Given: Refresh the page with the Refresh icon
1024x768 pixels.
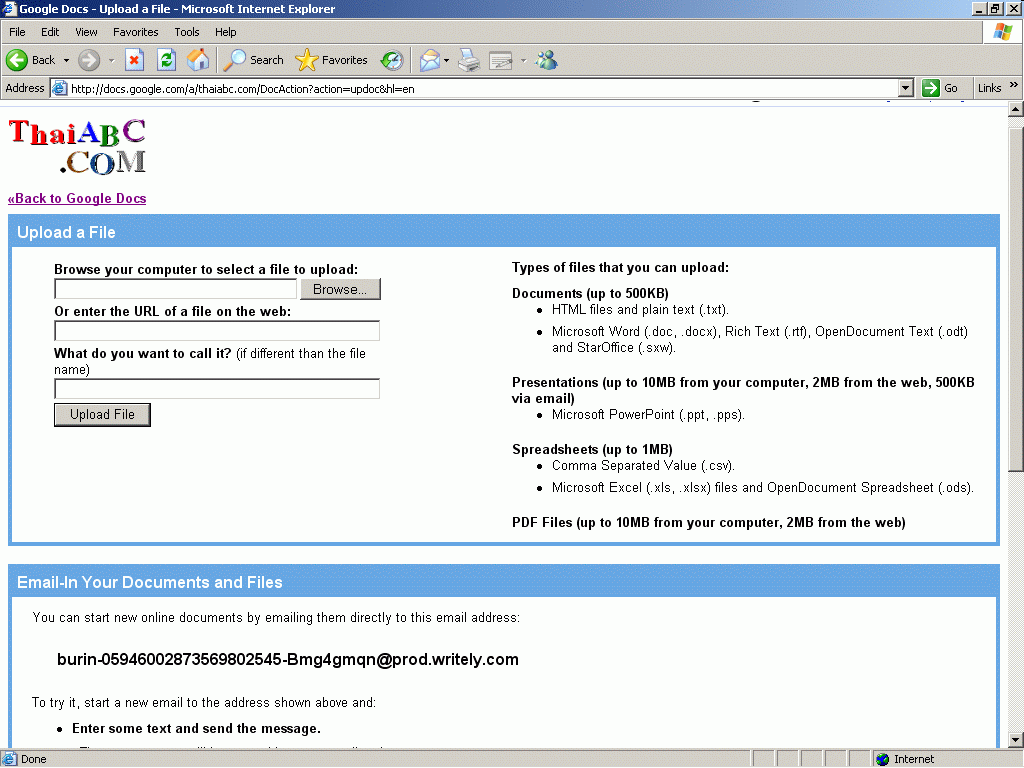Looking at the screenshot, I should point(166,60).
